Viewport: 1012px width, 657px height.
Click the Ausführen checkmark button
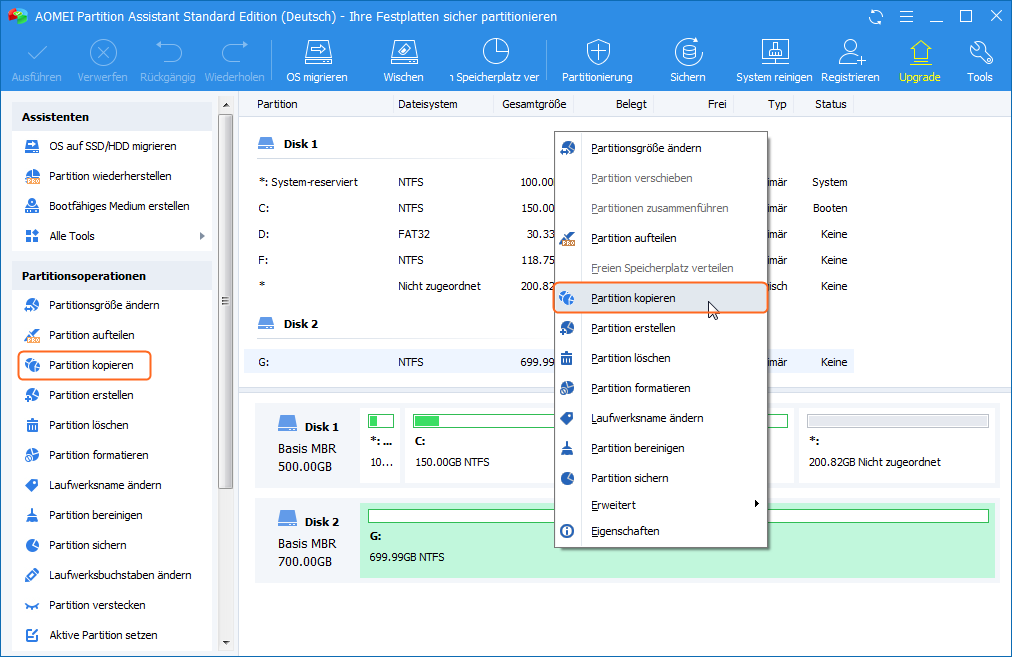pos(37,61)
